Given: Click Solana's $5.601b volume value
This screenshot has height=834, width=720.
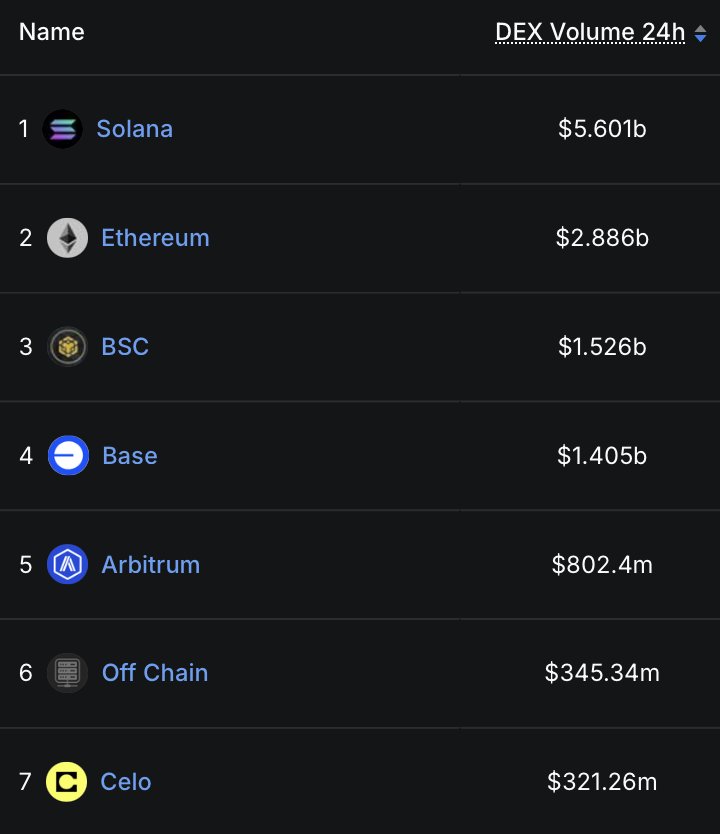Looking at the screenshot, I should point(602,129).
